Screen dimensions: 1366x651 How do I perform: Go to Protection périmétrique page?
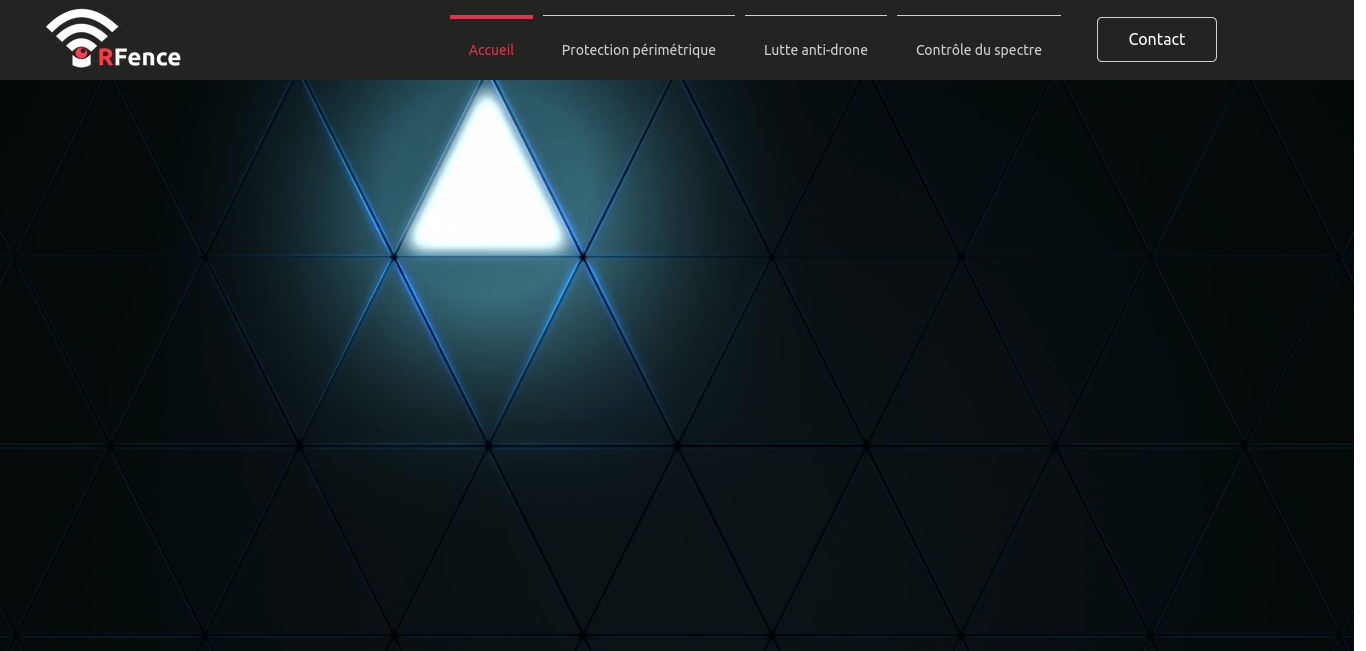point(639,49)
